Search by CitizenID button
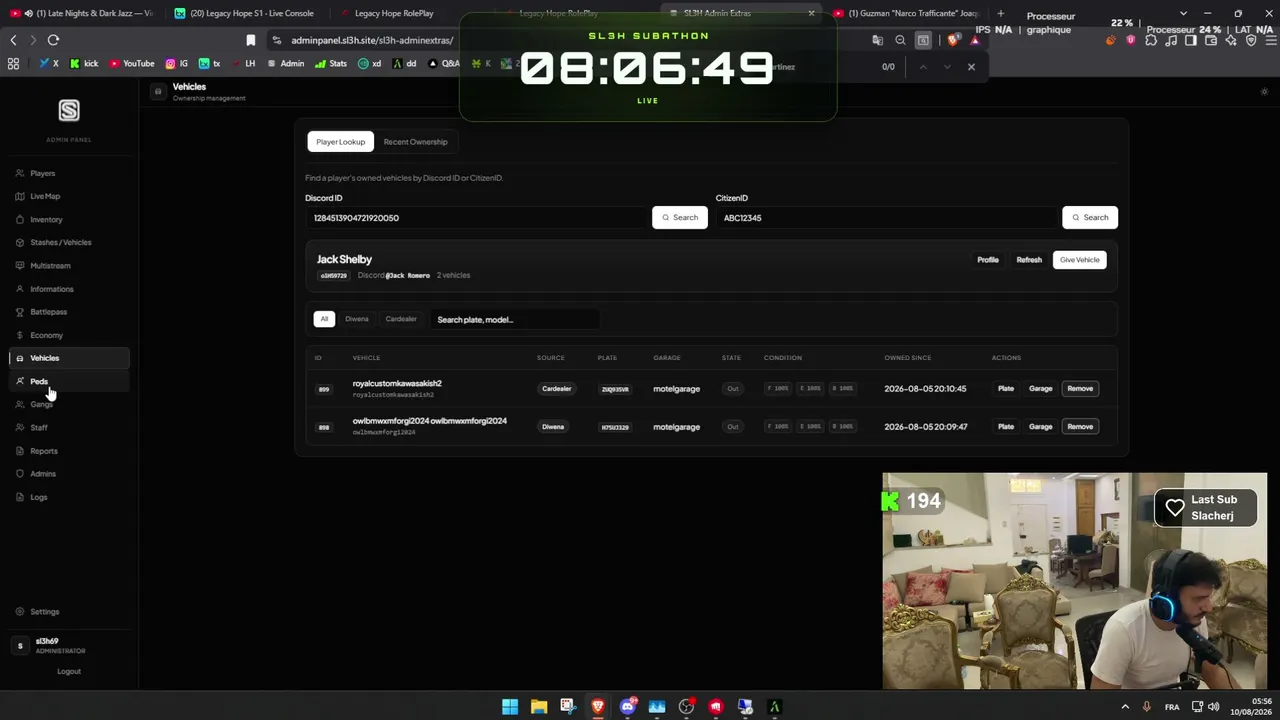This screenshot has height=720, width=1280. click(1090, 217)
